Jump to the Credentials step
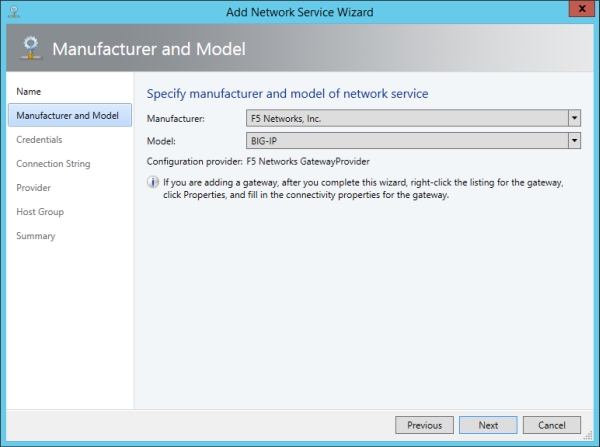600x447 pixels. pyautogui.click(x=39, y=140)
